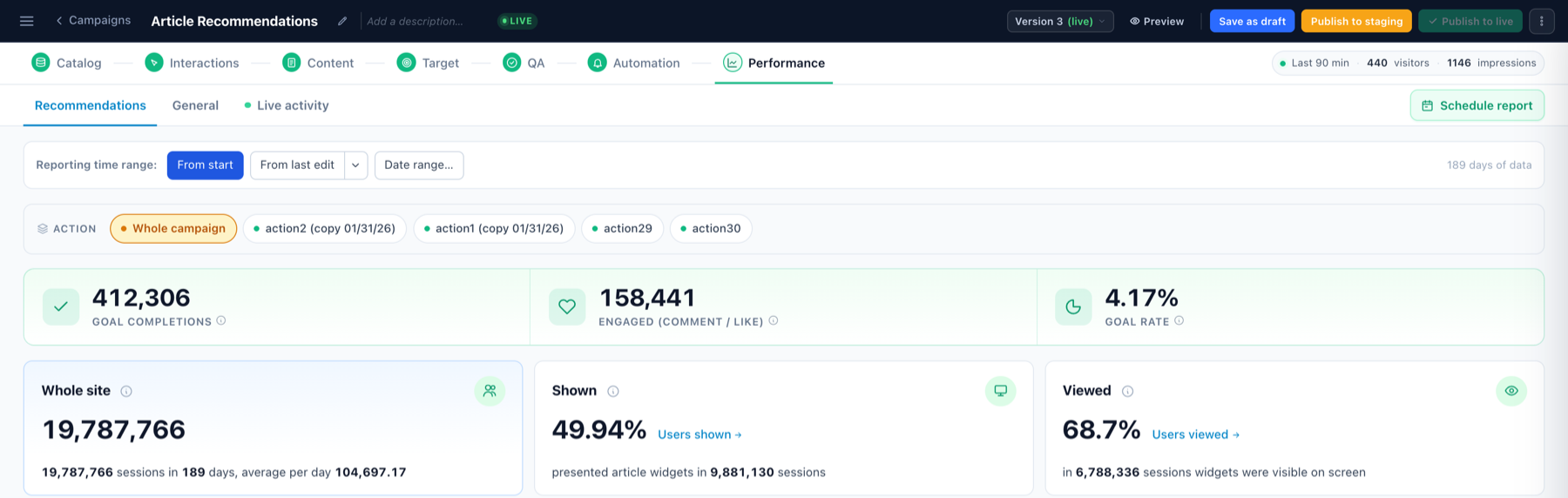Go to the Target step
Image resolution: width=1568 pixels, height=498 pixels.
[x=428, y=63]
